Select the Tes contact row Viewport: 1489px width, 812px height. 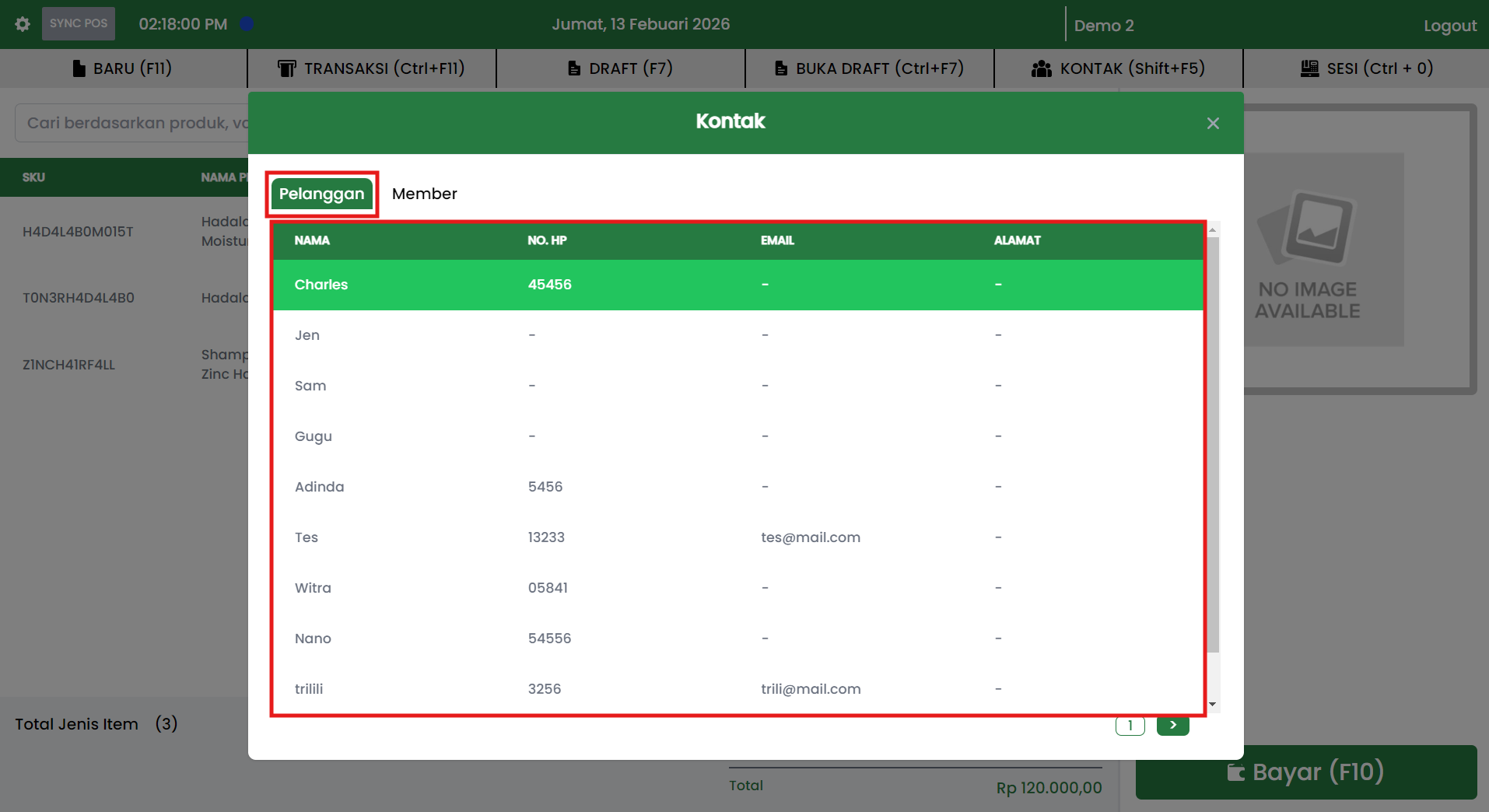tap(737, 537)
